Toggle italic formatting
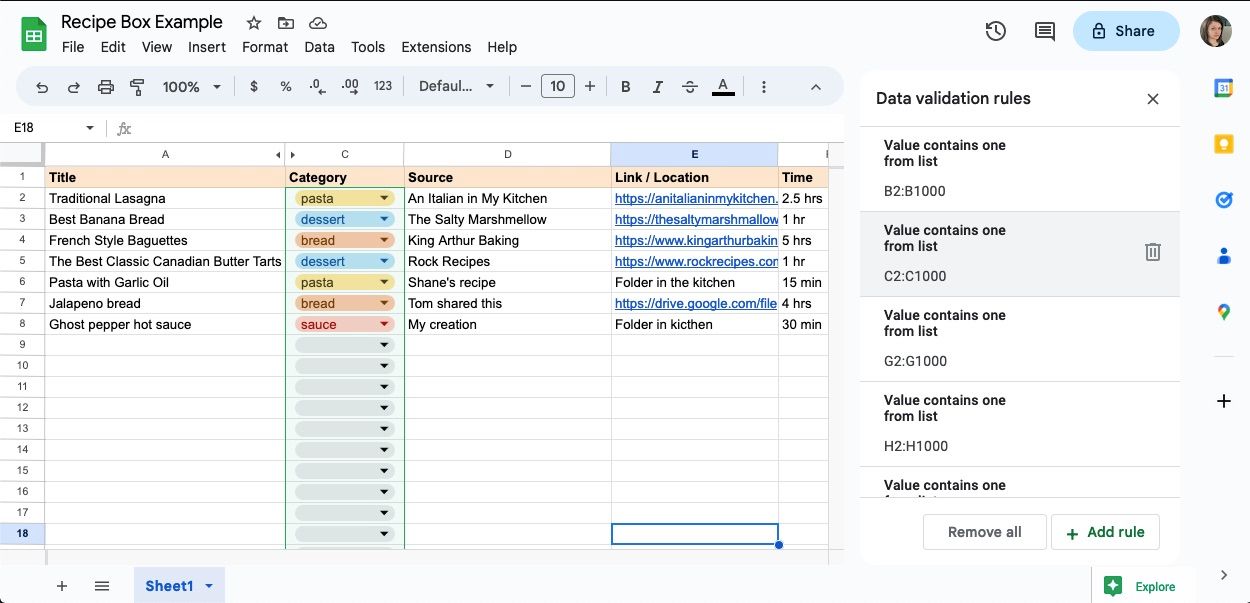Image resolution: width=1250 pixels, height=603 pixels. pos(657,87)
